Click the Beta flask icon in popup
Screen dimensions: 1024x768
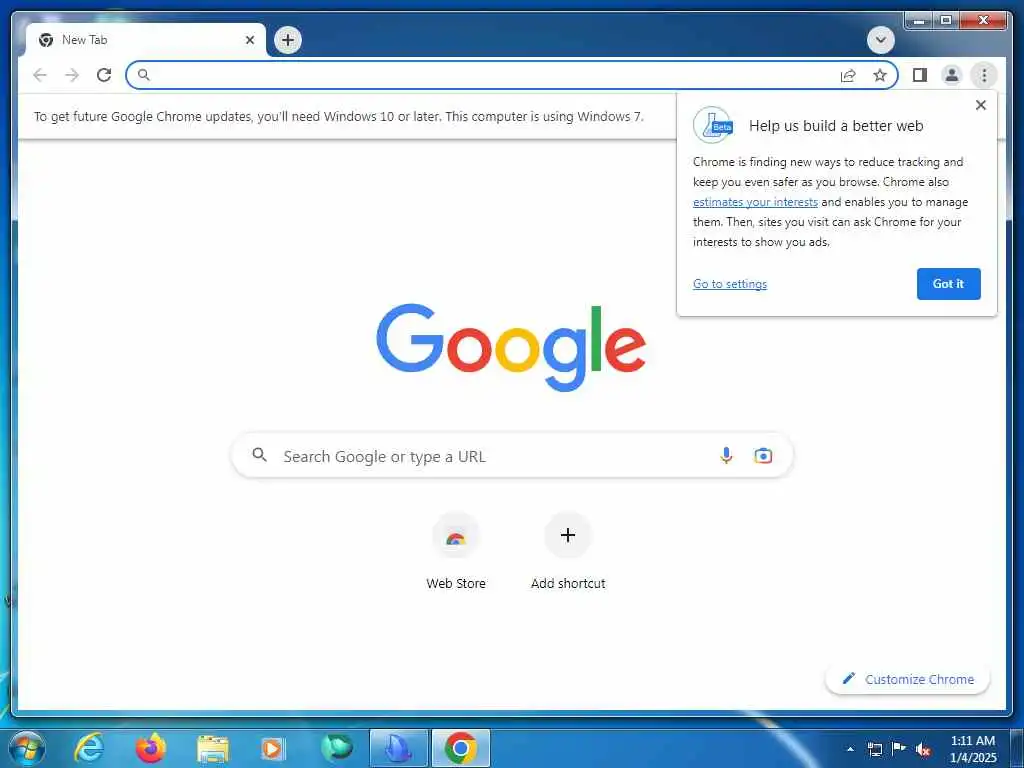pos(712,125)
